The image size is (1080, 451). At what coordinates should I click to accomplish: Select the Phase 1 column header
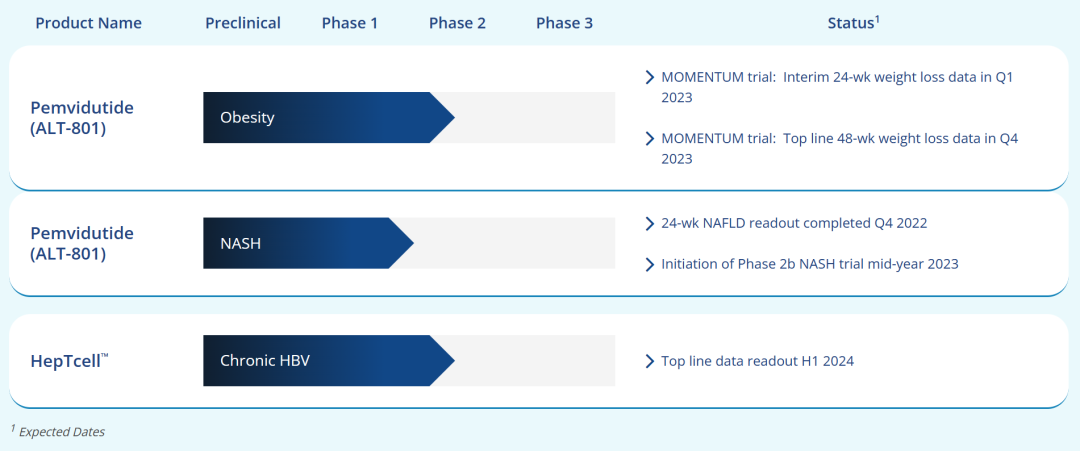(350, 23)
